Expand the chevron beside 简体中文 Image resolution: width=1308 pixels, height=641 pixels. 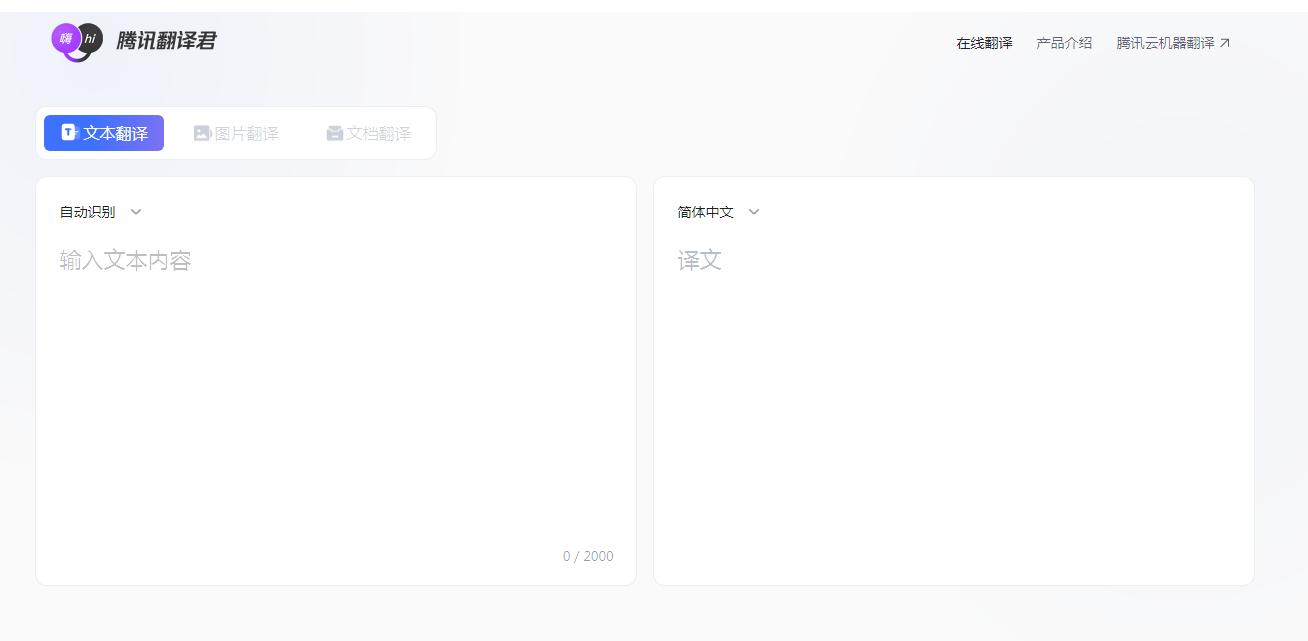tap(753, 212)
